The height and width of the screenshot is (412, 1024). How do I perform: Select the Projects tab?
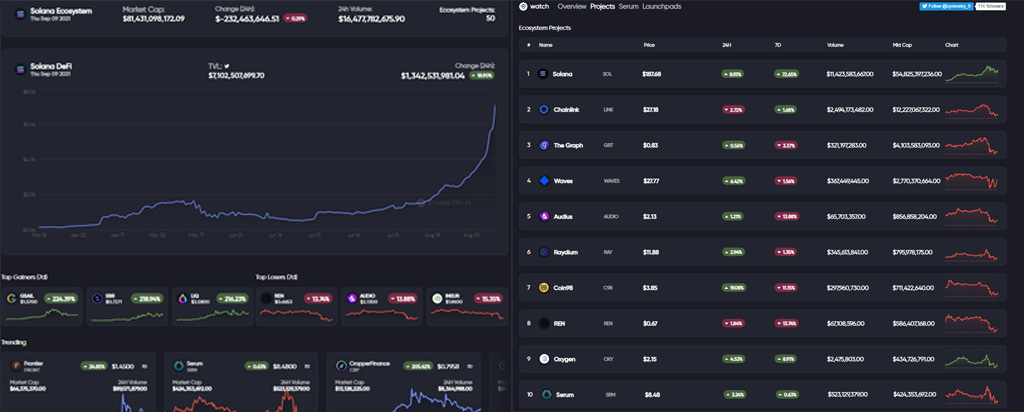click(x=602, y=7)
